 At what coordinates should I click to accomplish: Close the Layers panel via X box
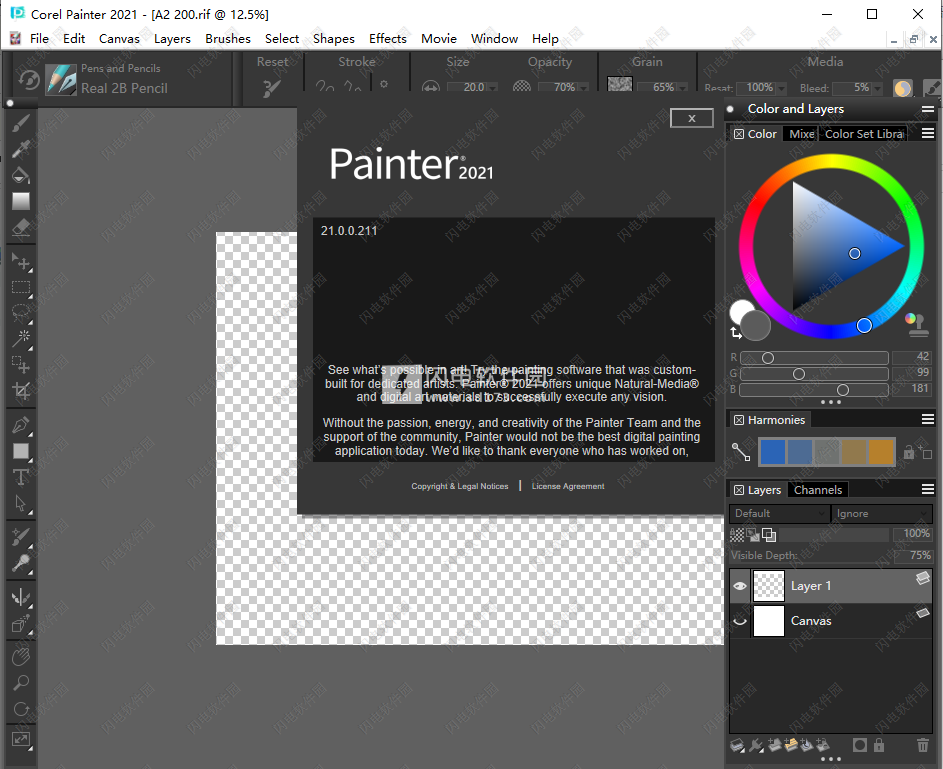tap(739, 490)
